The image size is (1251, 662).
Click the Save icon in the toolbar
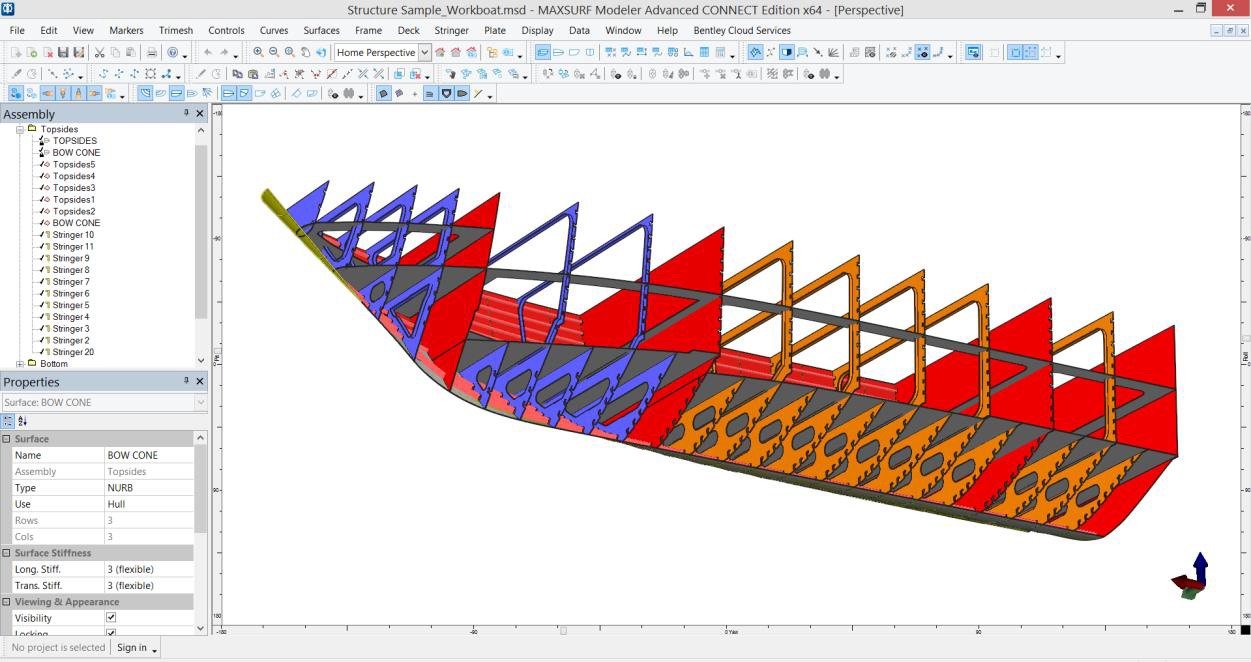63,53
